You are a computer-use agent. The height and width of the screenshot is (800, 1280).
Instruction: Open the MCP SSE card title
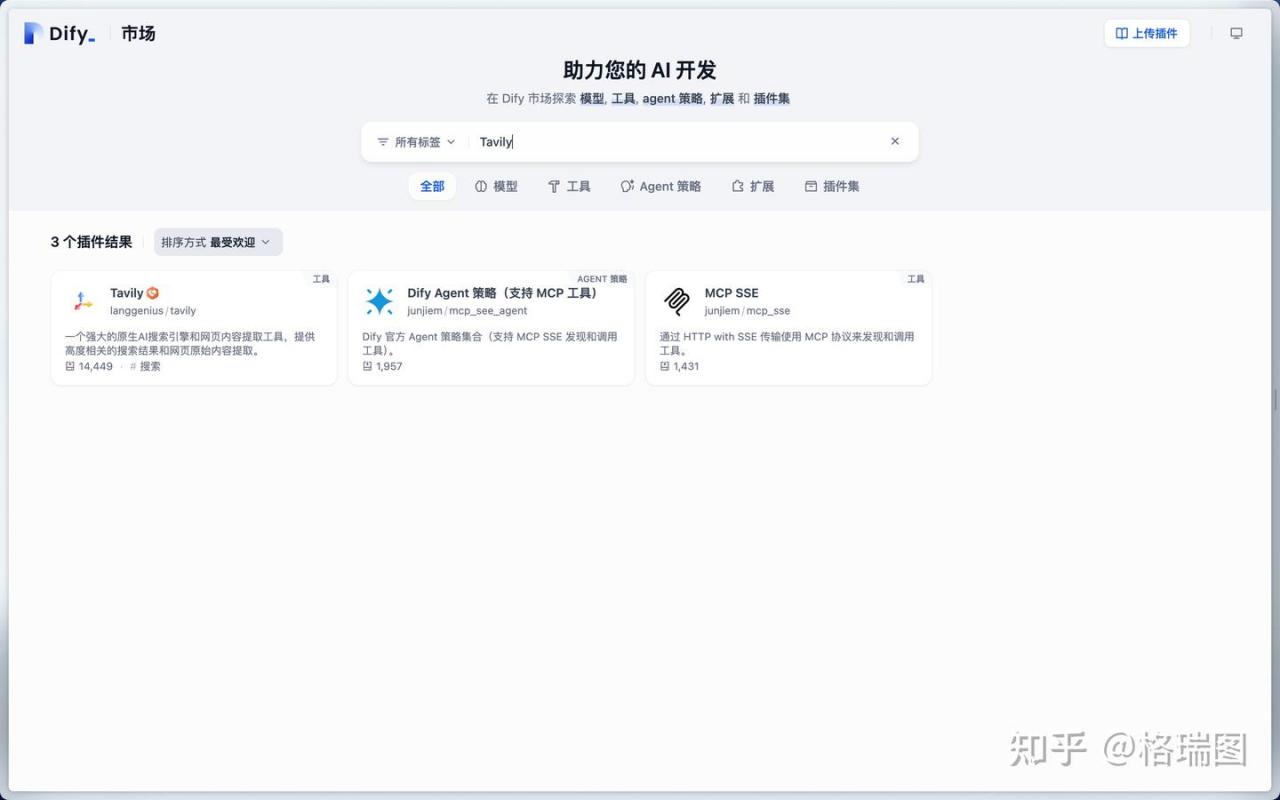click(732, 293)
